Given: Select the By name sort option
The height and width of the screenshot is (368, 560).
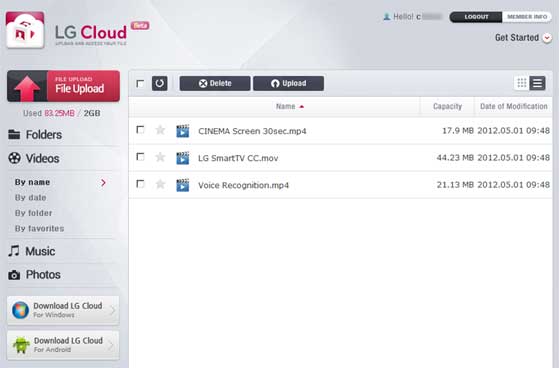Looking at the screenshot, I should (x=32, y=182).
